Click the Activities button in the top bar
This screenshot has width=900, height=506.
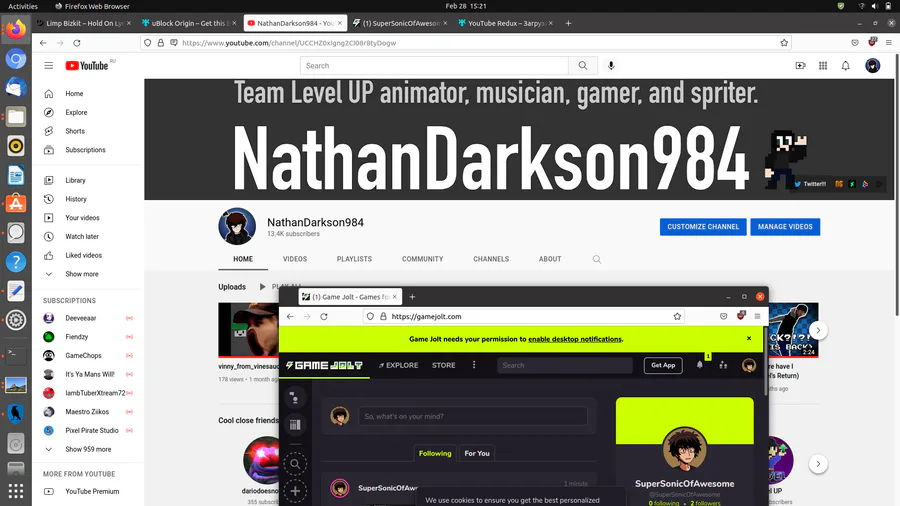[x=22, y=6]
